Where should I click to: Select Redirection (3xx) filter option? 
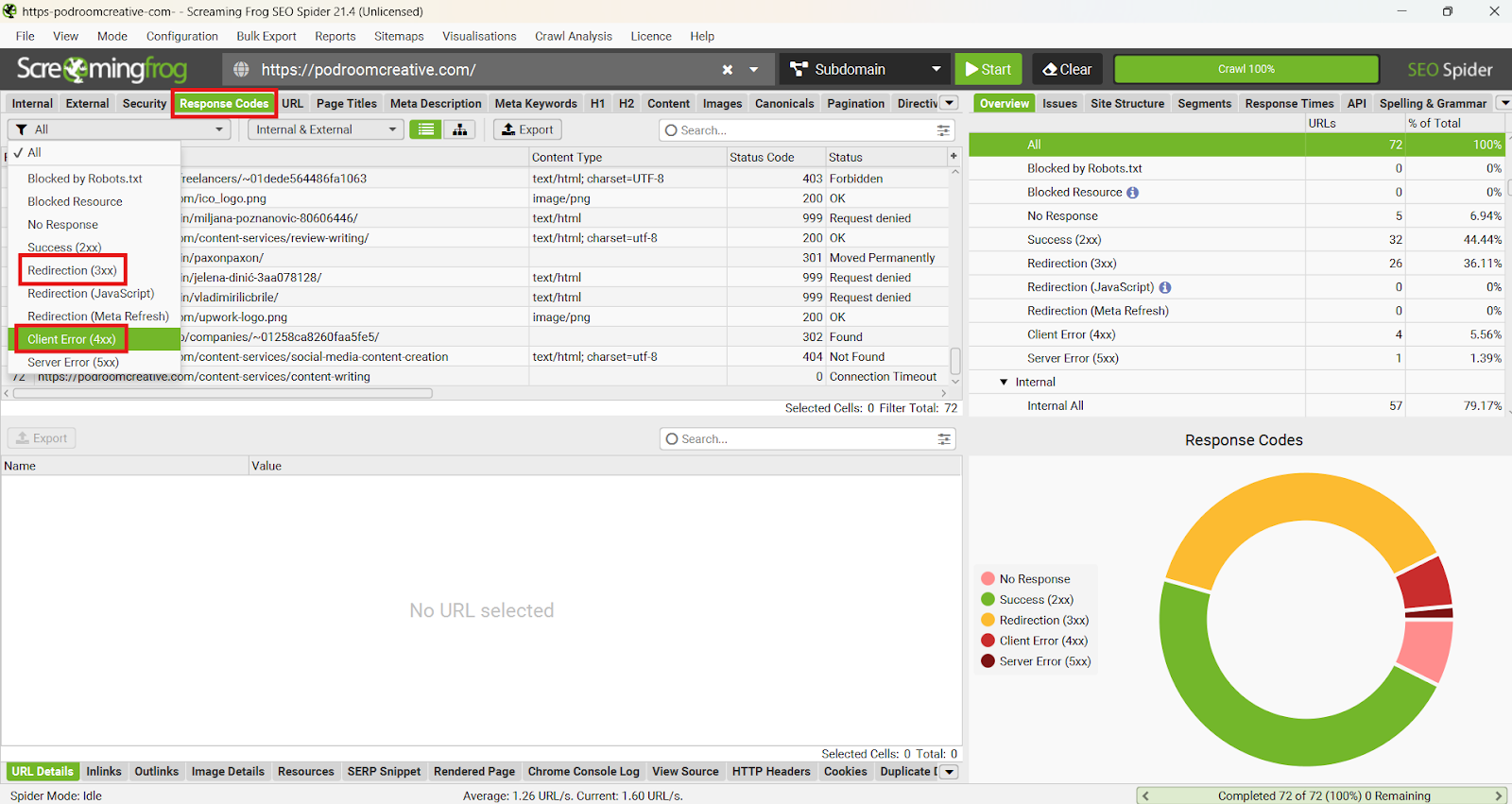pos(94,270)
